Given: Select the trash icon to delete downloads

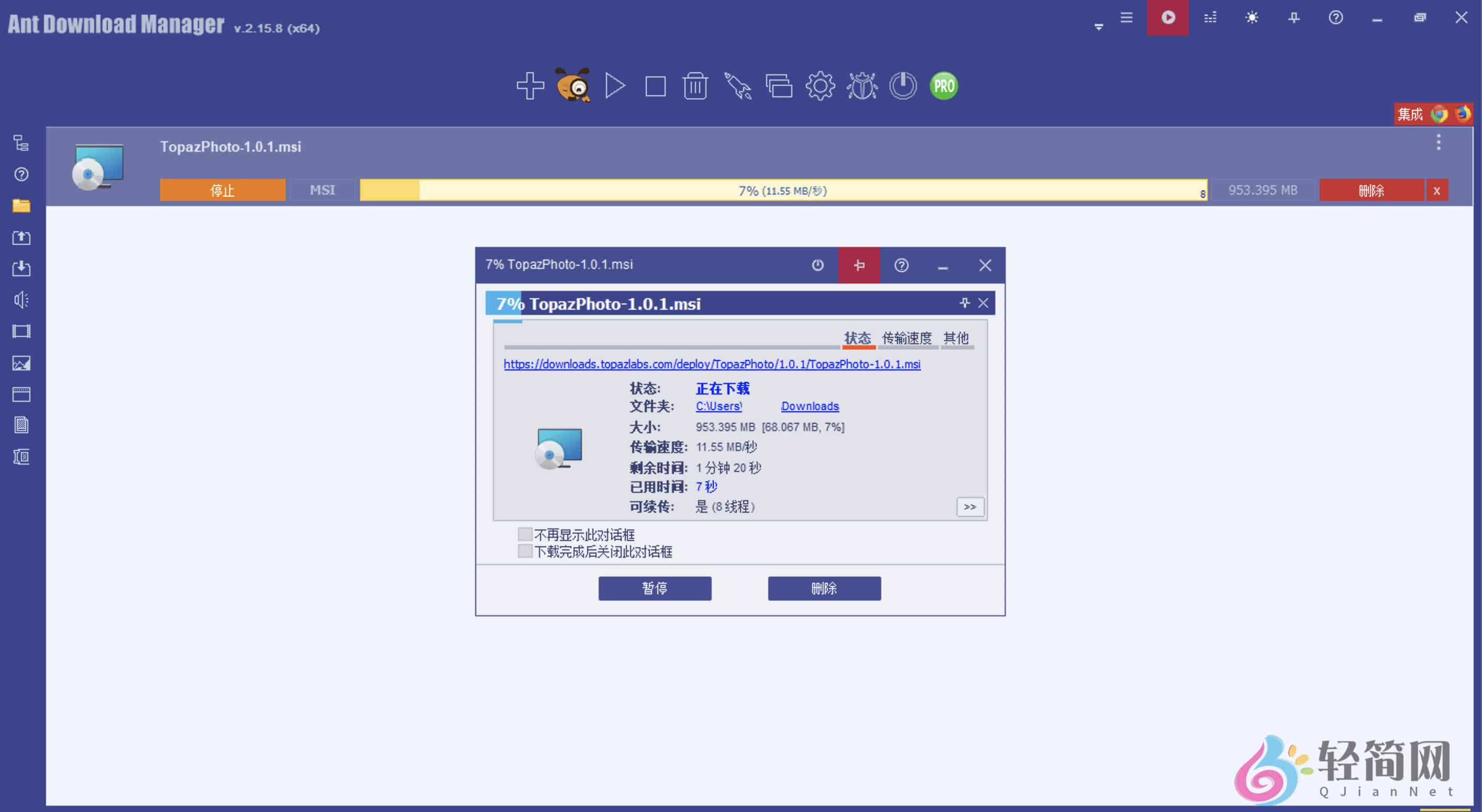Looking at the screenshot, I should click(695, 86).
